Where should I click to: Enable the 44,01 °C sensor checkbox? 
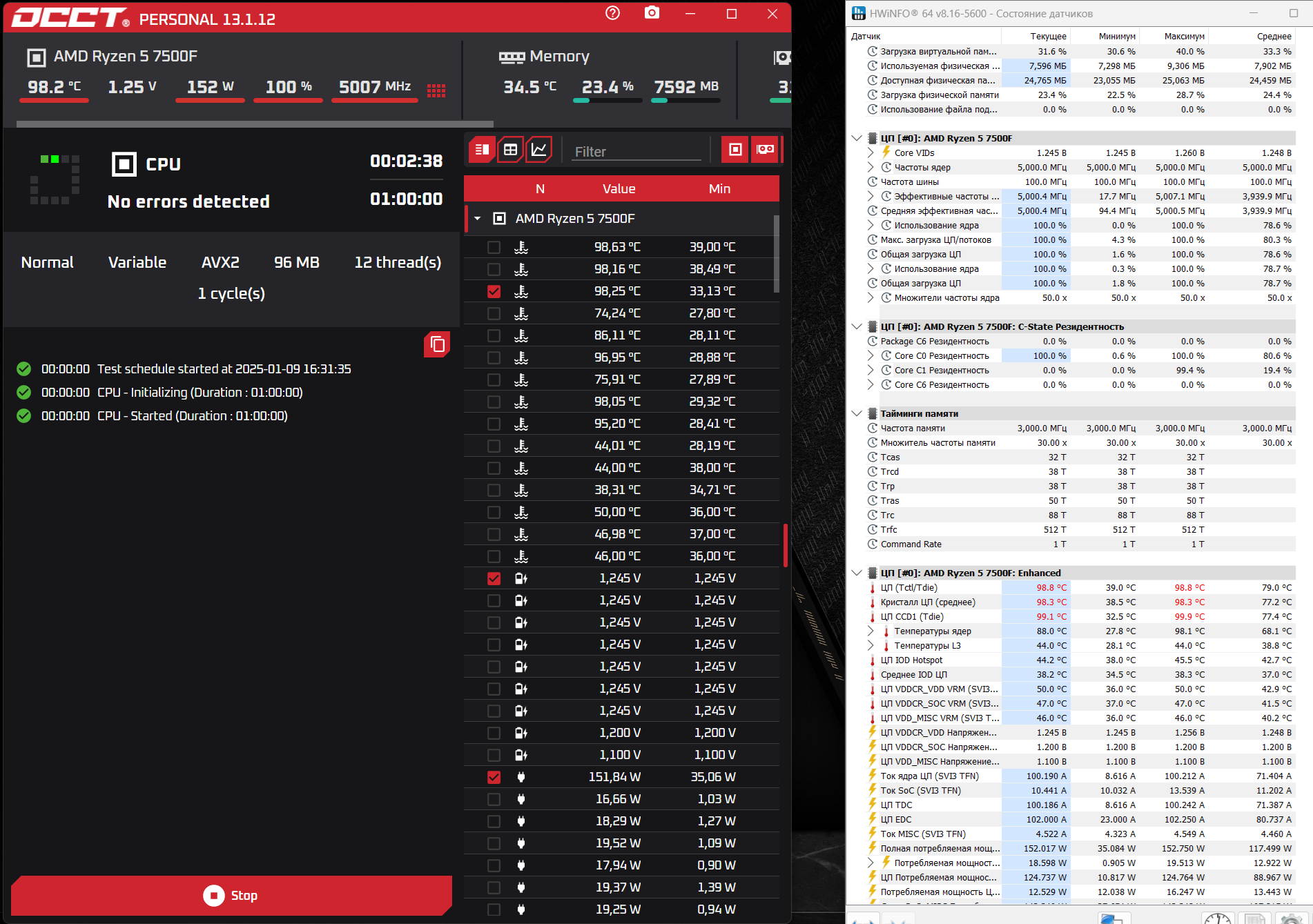tap(494, 446)
